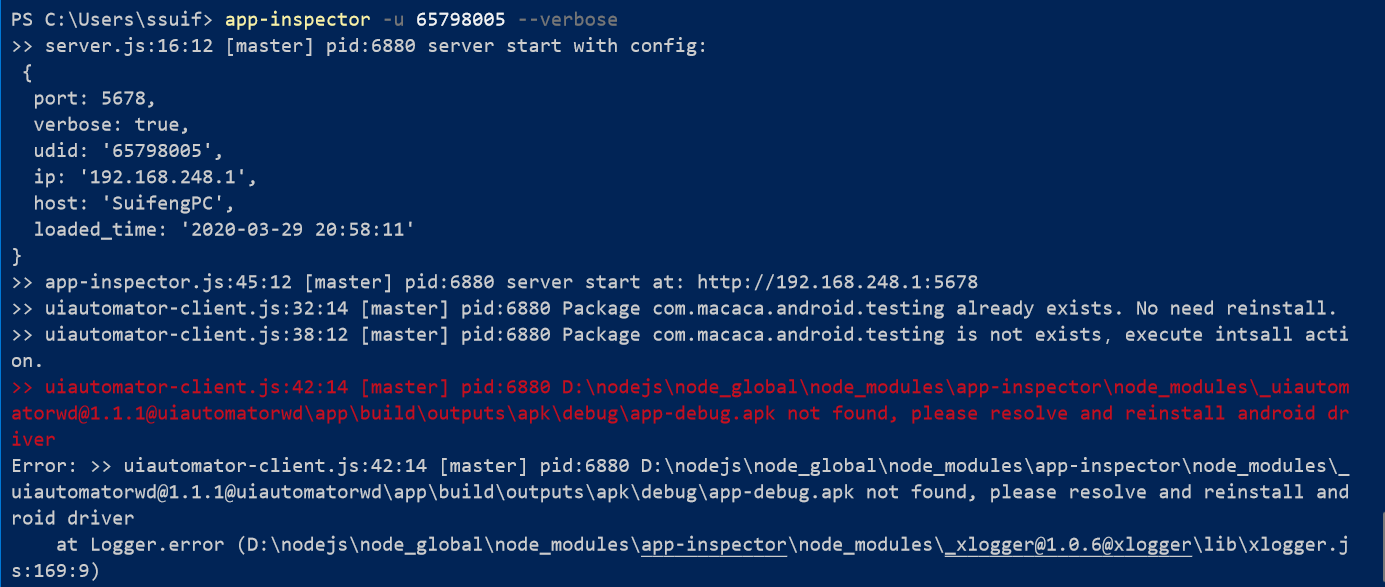Click the uiautomator-client.js:38:12 log entry
1385x587 pixels.
click(680, 347)
